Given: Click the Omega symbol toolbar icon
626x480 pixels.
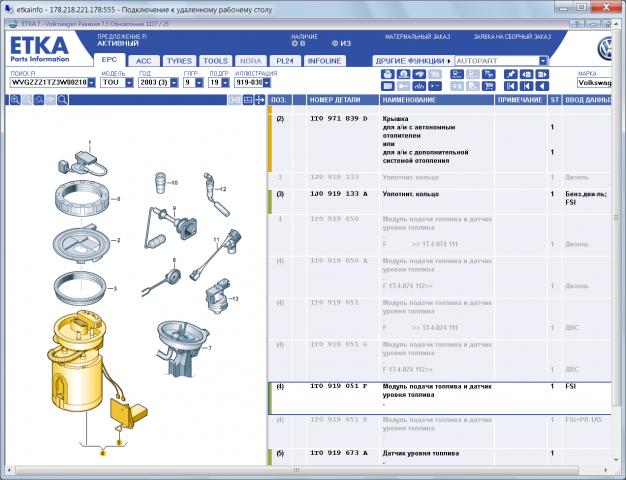Looking at the screenshot, I should 404,74.
